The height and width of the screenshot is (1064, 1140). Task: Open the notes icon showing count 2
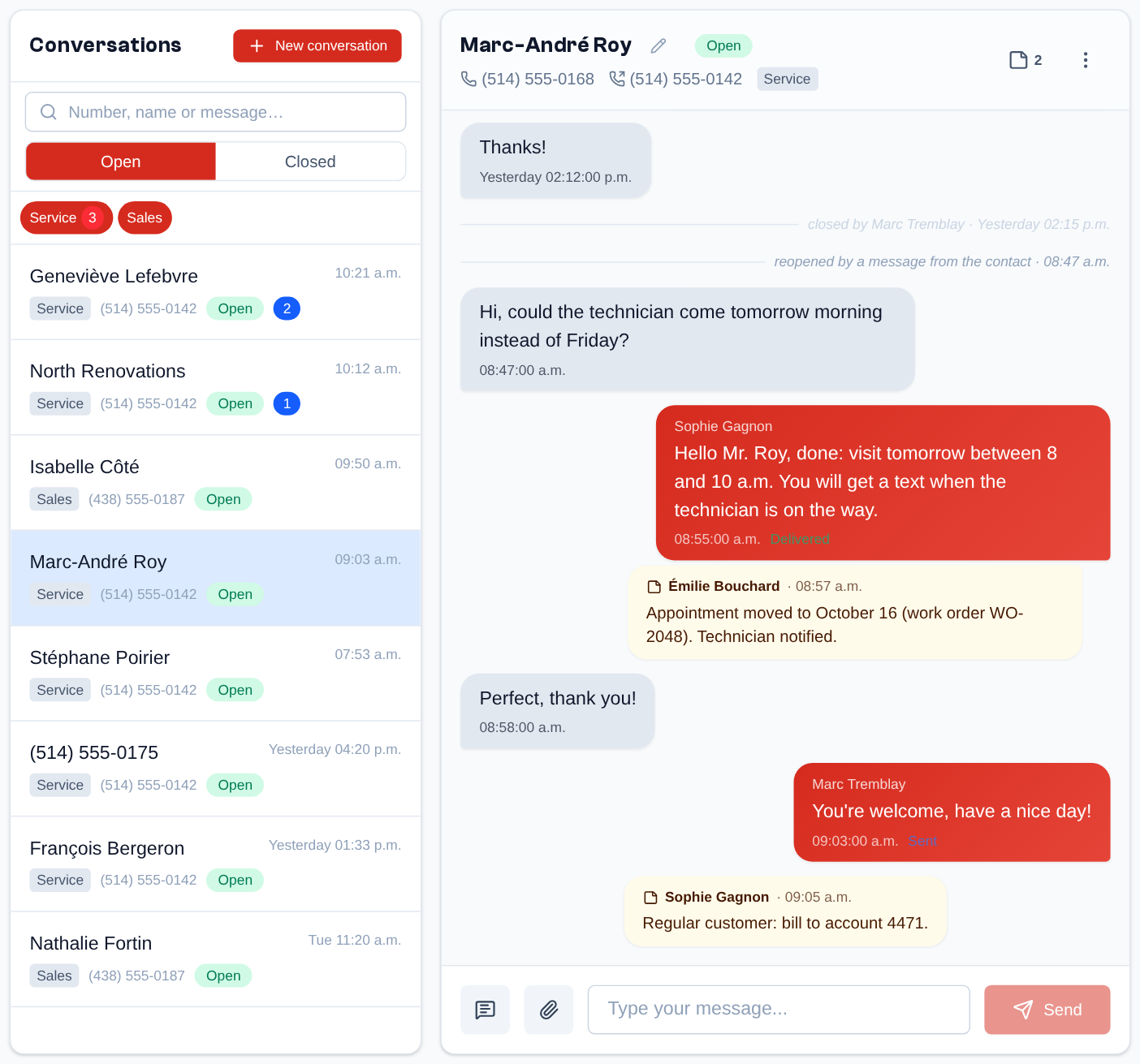pos(1026,60)
